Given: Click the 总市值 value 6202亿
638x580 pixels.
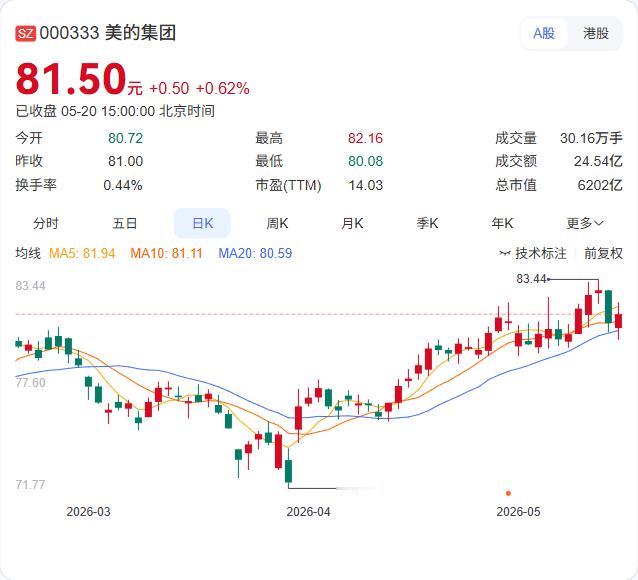Looking at the screenshot, I should point(600,186).
